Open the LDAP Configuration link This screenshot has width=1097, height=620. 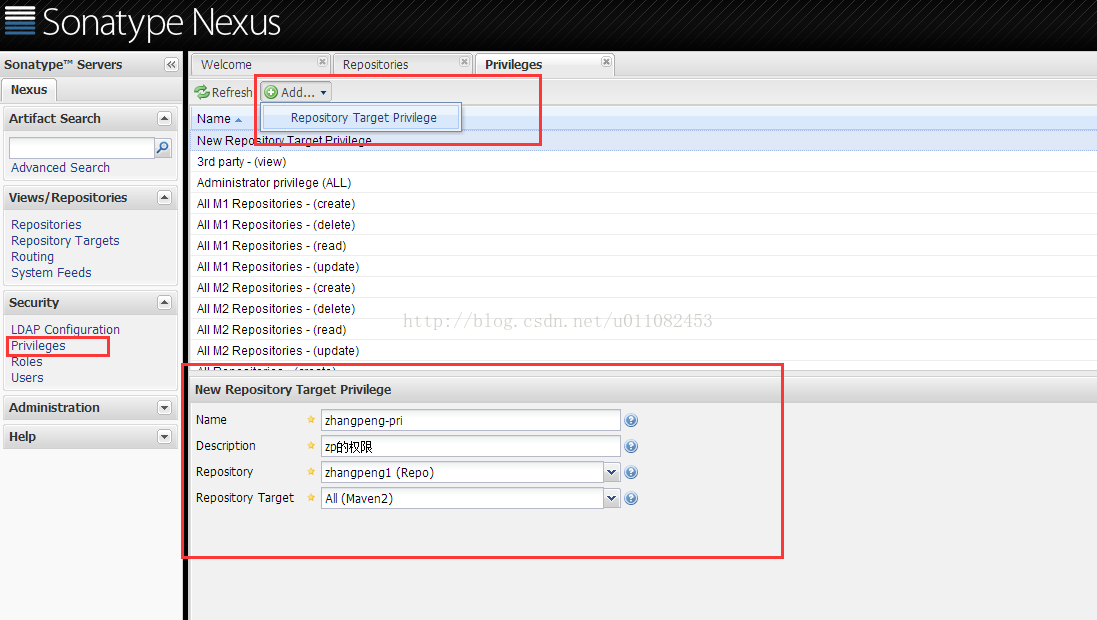65,330
